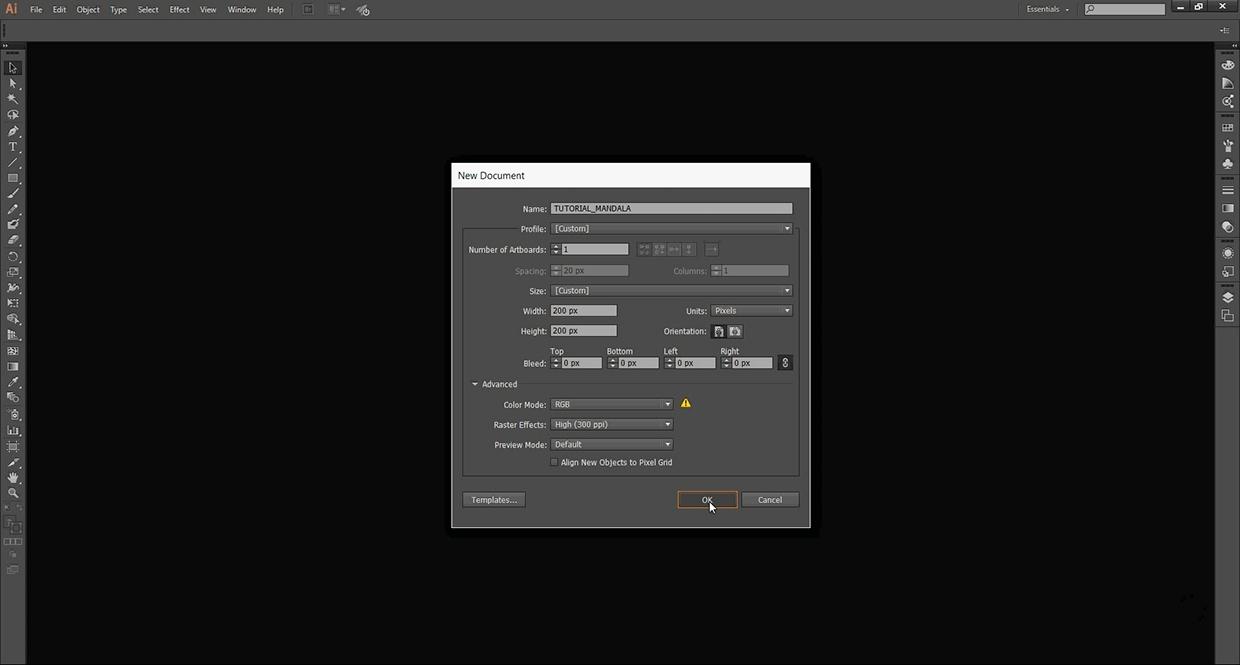
Task: Open the Layers panel stack icon
Action: pyautogui.click(x=1228, y=298)
